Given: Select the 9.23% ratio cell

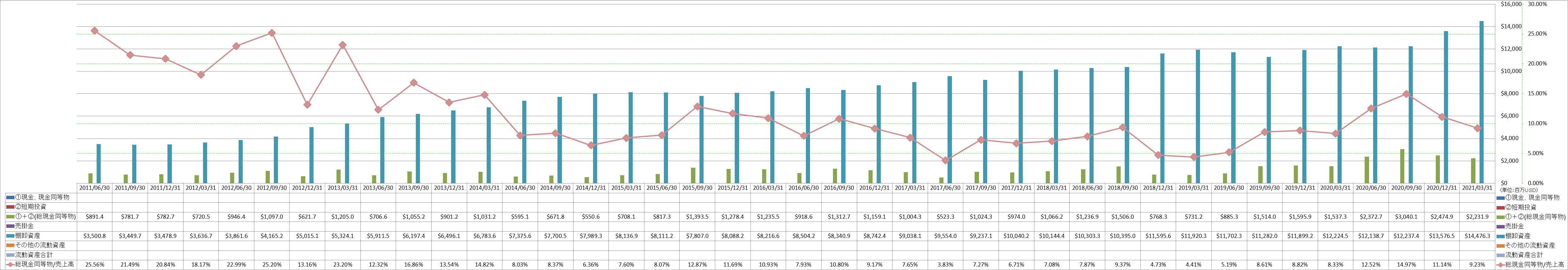Looking at the screenshot, I should pos(1477,264).
